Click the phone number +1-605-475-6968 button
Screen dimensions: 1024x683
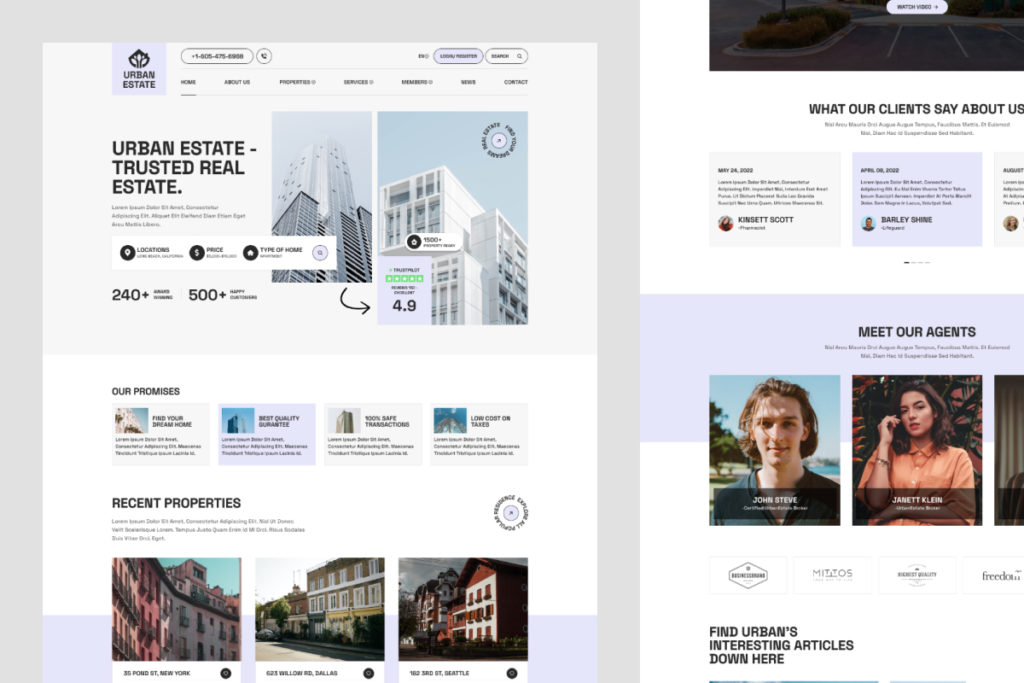pyautogui.click(x=217, y=56)
